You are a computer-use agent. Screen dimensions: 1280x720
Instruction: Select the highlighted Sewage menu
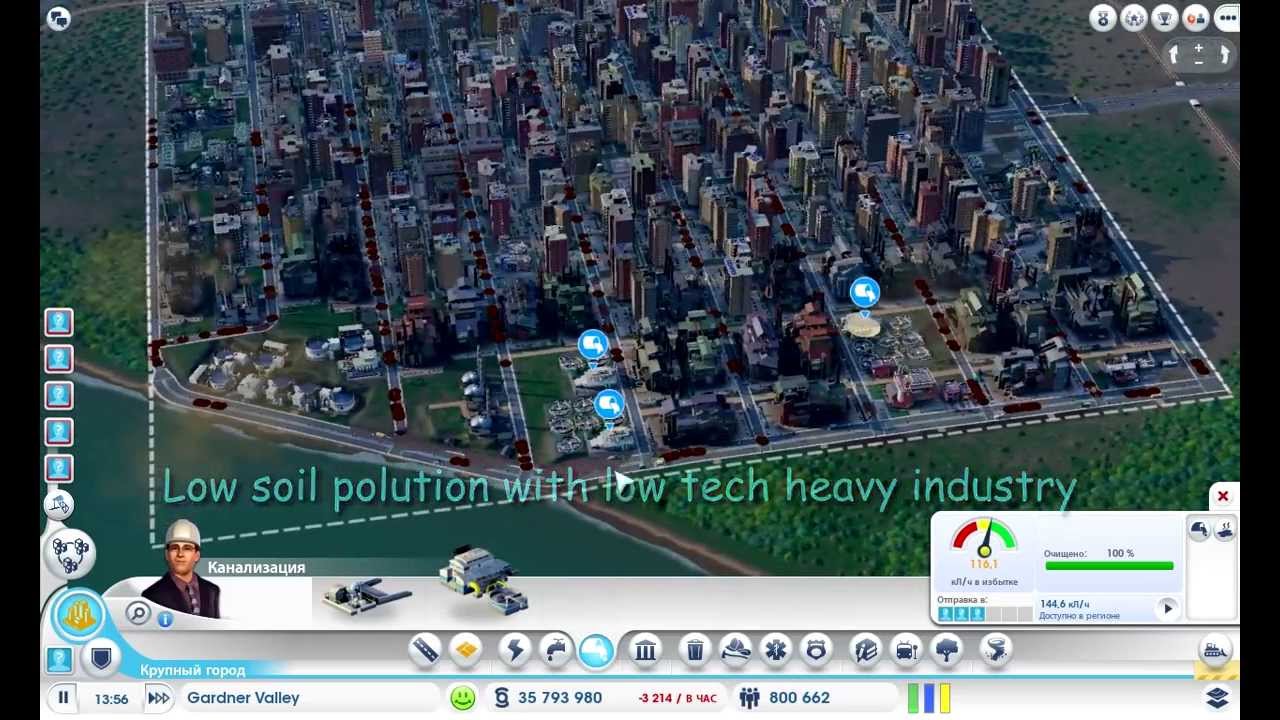click(596, 651)
